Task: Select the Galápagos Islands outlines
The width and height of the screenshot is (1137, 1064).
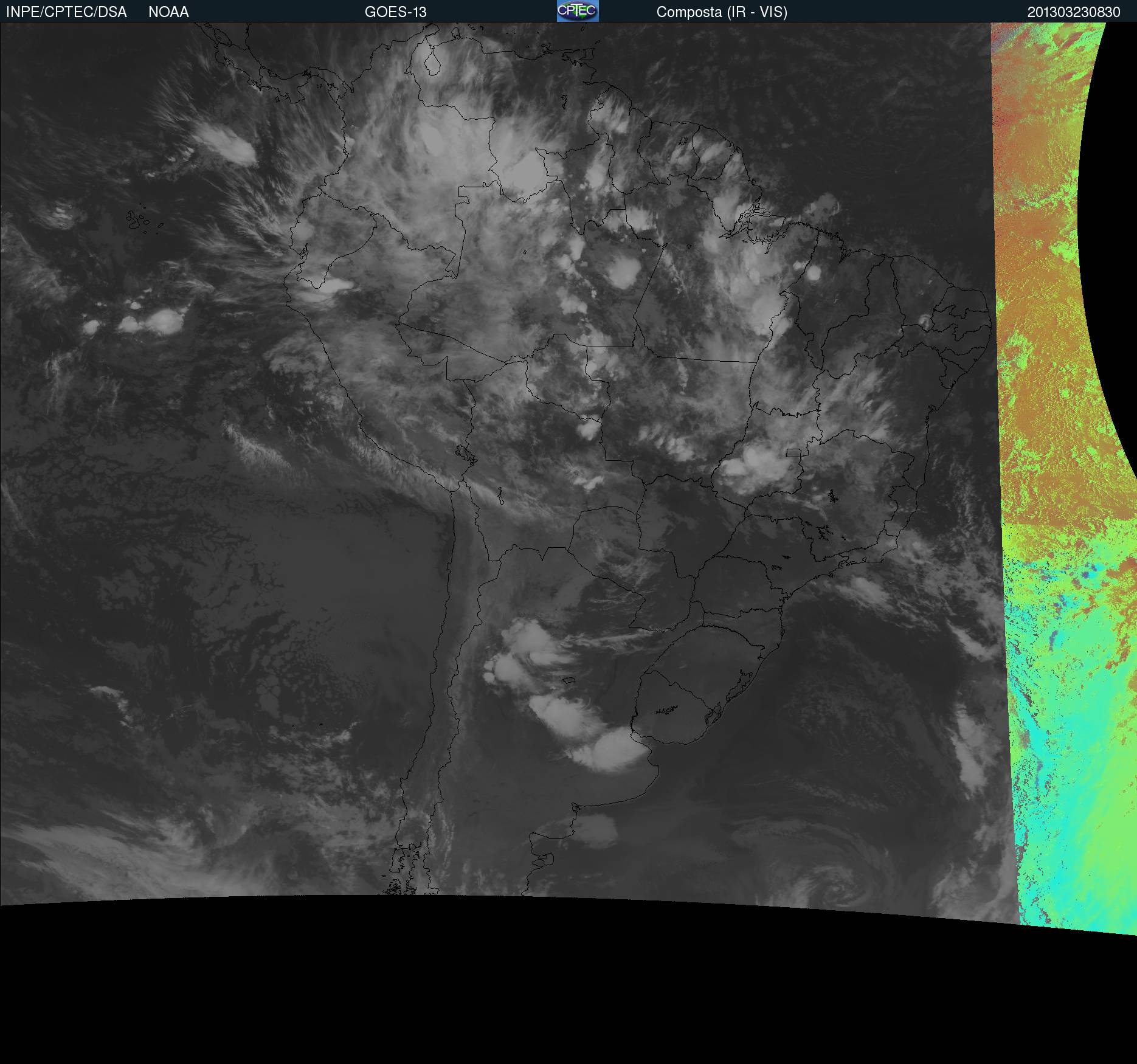Action: pos(143,220)
